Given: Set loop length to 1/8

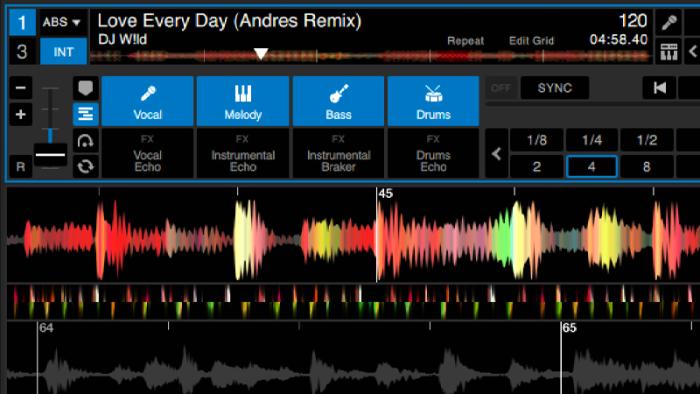Looking at the screenshot, I should pos(537,141).
